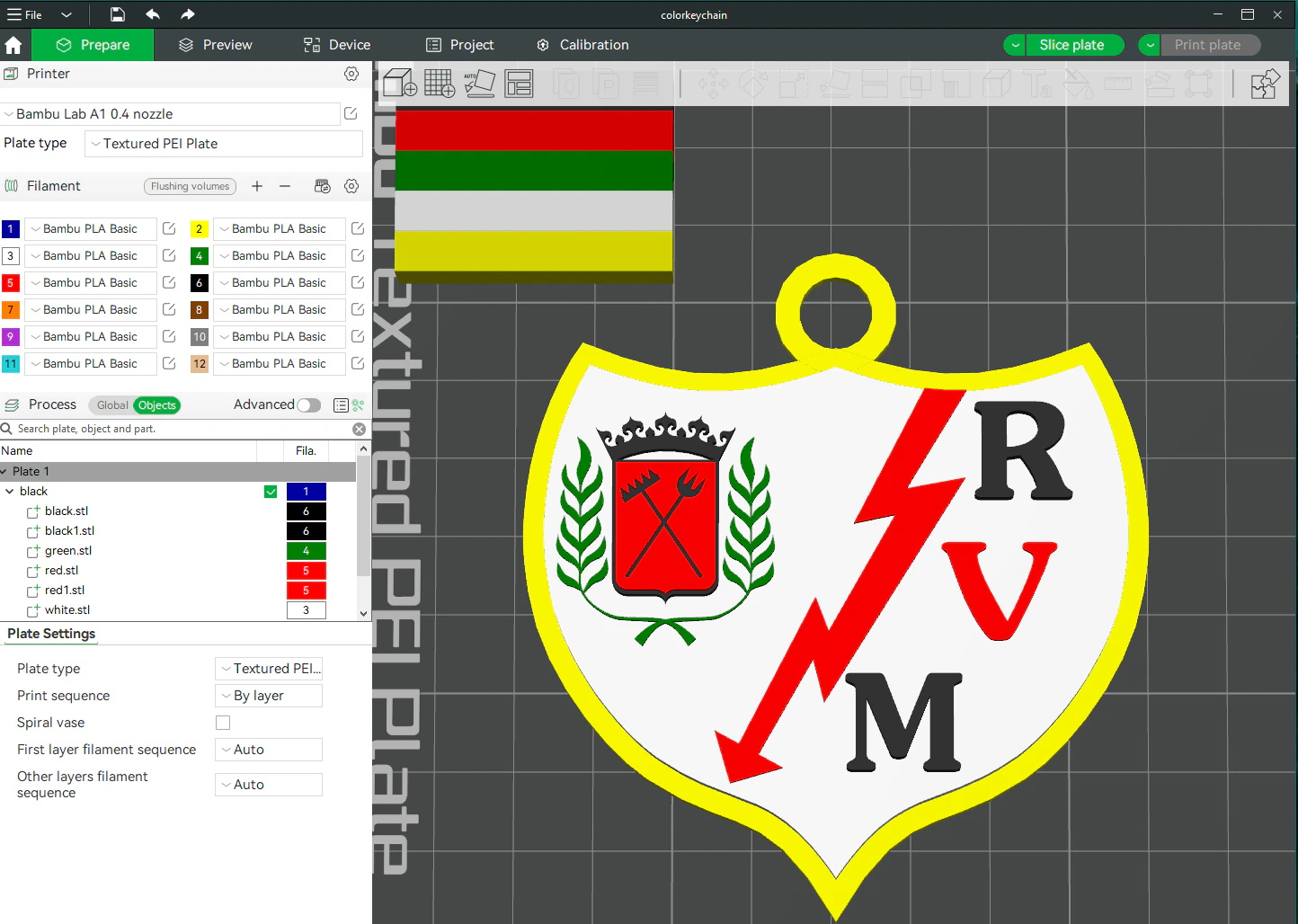Select the Scale tool icon
1298x924 pixels.
coord(794,84)
